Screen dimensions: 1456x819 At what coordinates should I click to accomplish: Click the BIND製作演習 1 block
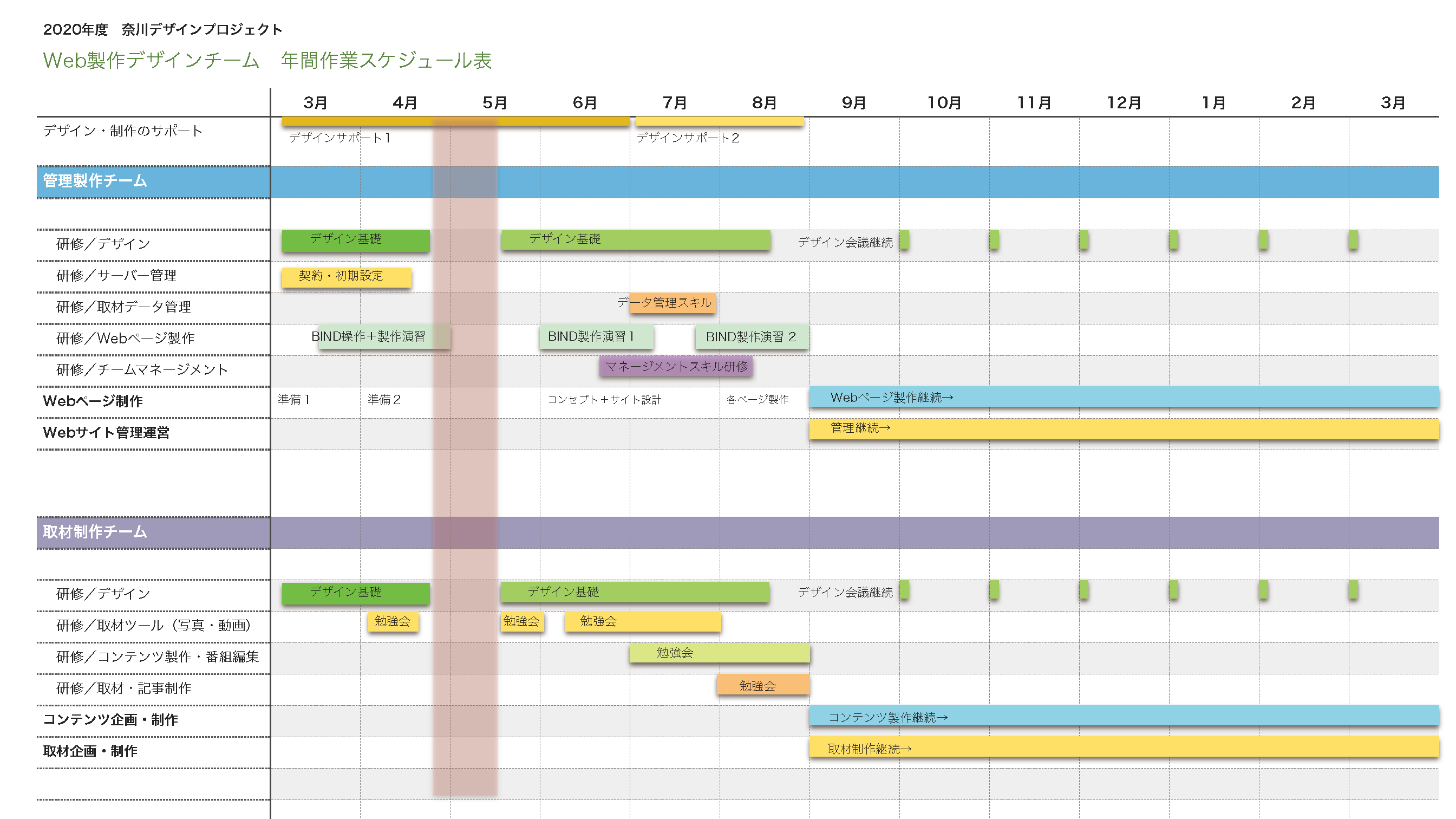(596, 336)
